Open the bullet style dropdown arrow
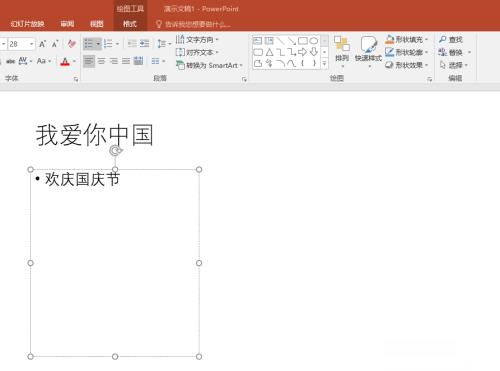500x371 pixels. tap(98, 44)
